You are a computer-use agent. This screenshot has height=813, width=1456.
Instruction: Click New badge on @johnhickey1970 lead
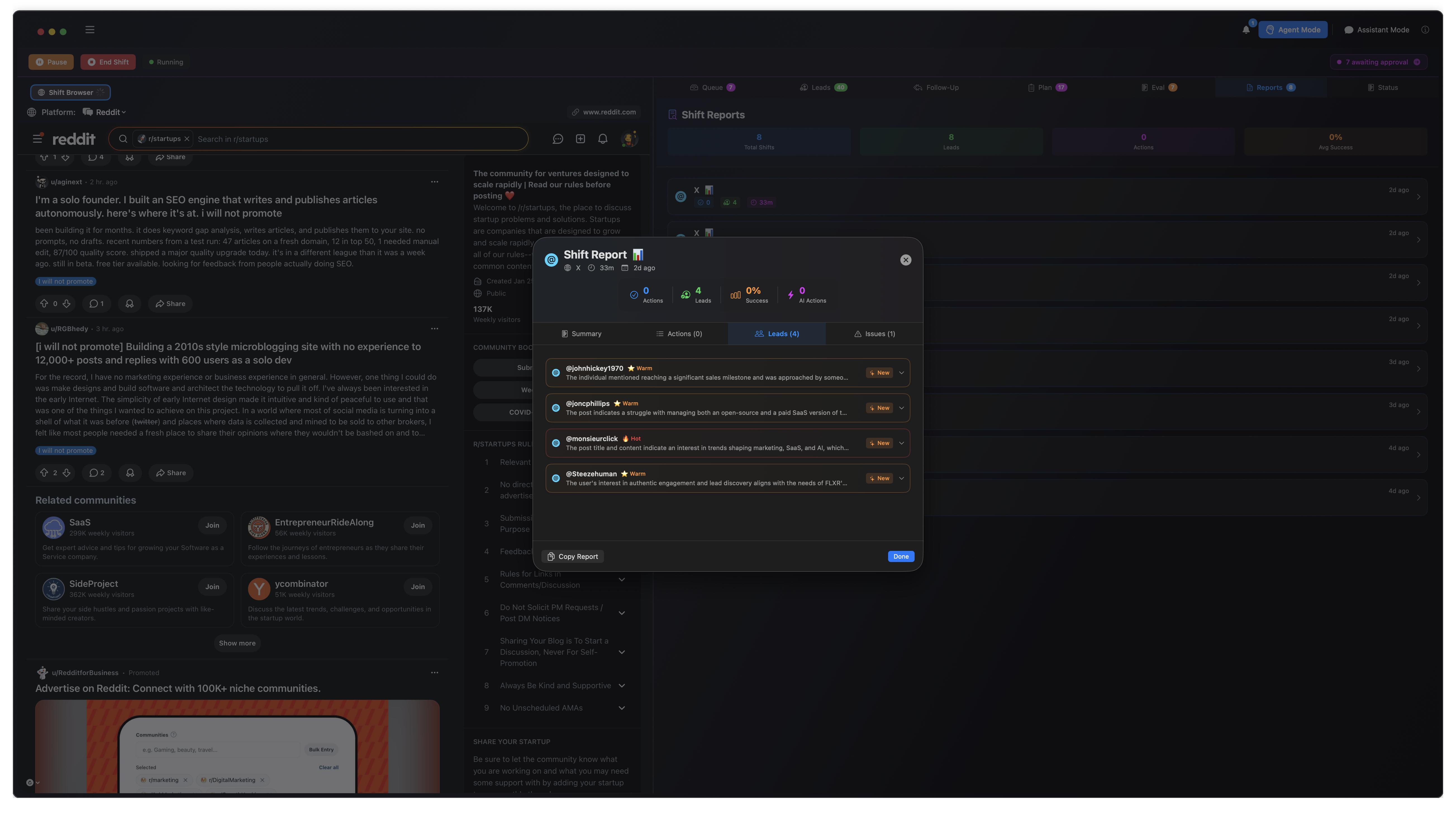879,373
